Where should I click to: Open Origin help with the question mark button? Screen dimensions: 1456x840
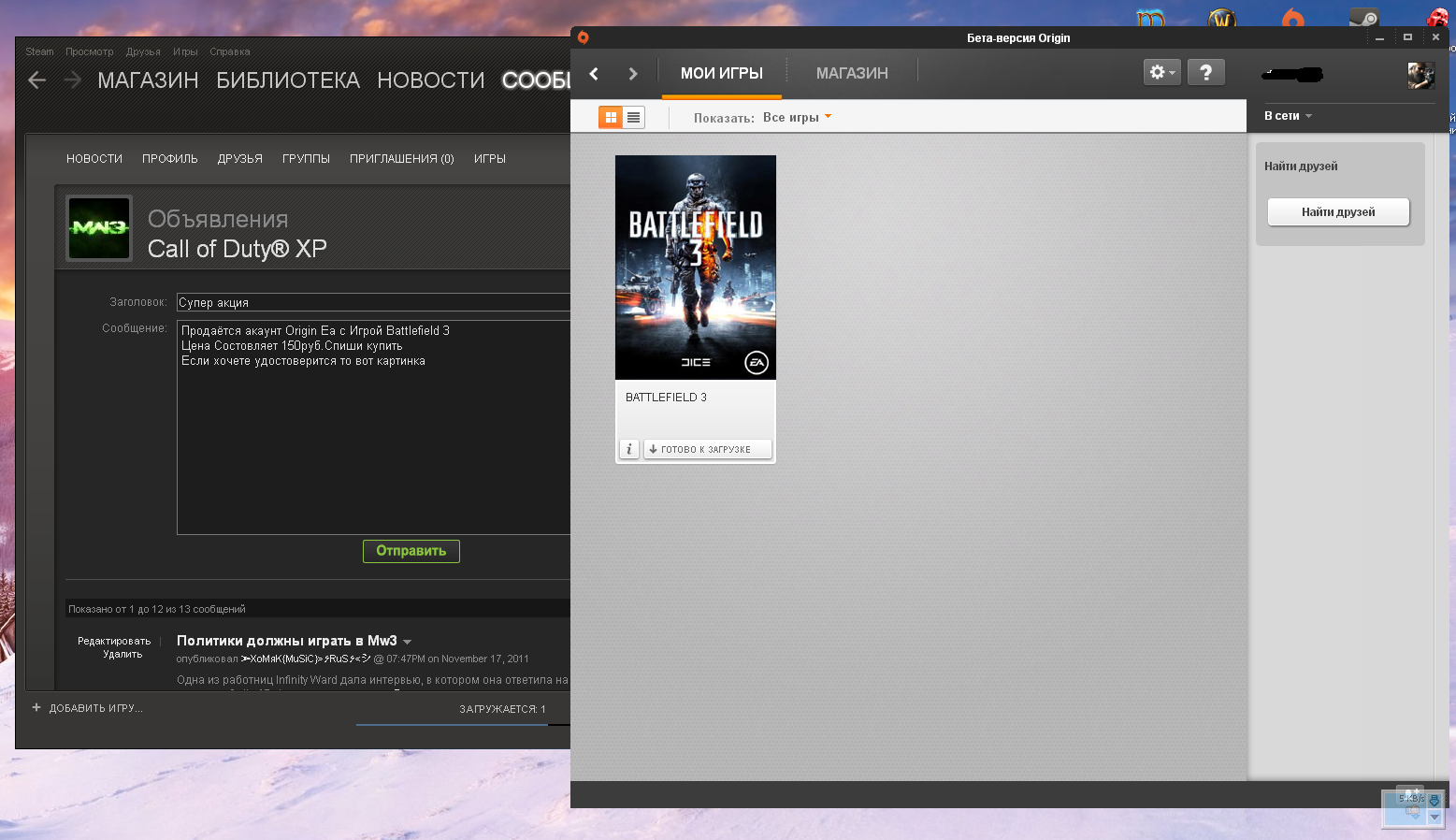pyautogui.click(x=1206, y=72)
